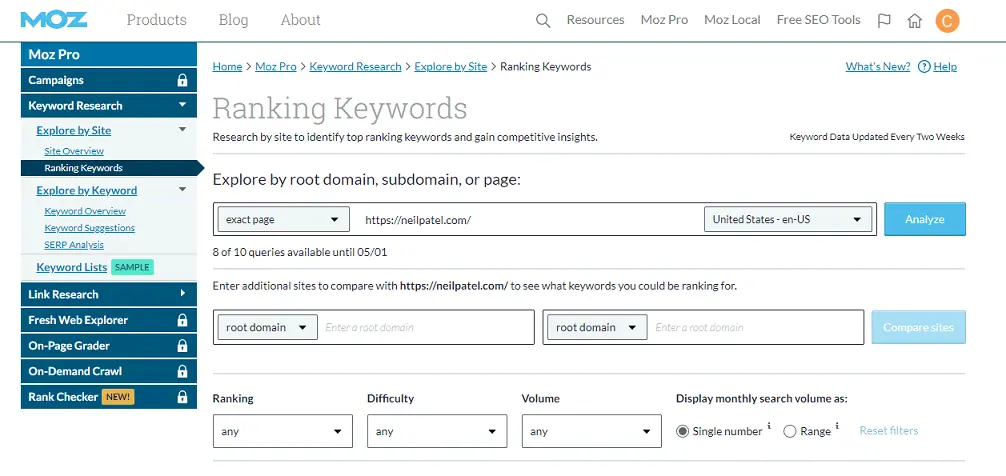
Task: Open United States - en-US locale dropdown
Action: [788, 219]
